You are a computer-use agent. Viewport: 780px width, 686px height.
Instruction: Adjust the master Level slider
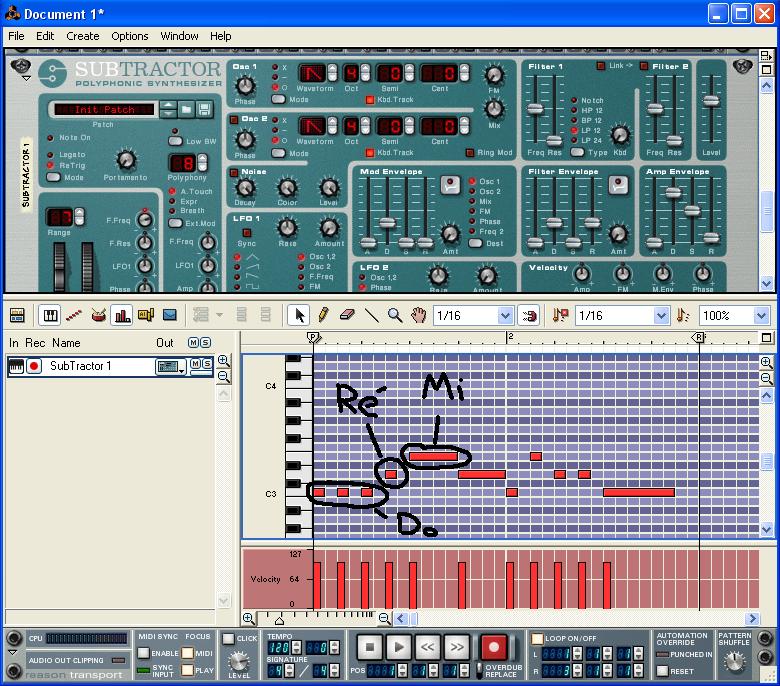pyautogui.click(x=711, y=100)
